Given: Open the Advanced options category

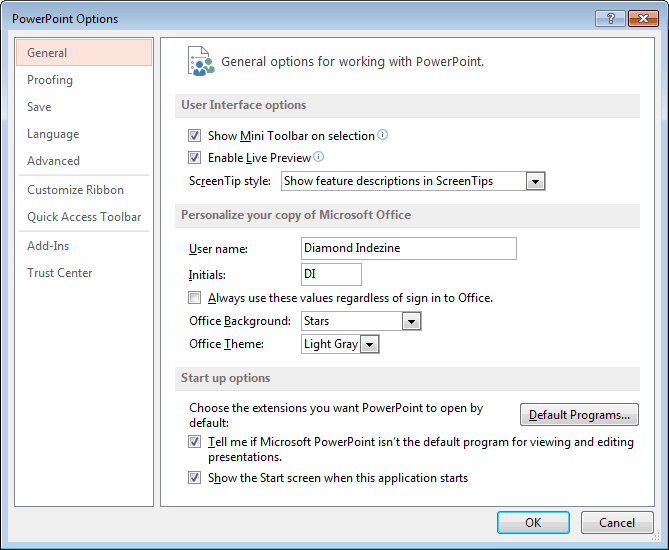Looking at the screenshot, I should (54, 161).
